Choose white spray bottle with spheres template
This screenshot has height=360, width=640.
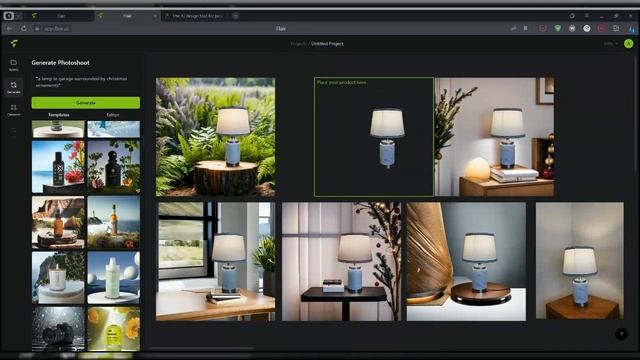click(113, 278)
